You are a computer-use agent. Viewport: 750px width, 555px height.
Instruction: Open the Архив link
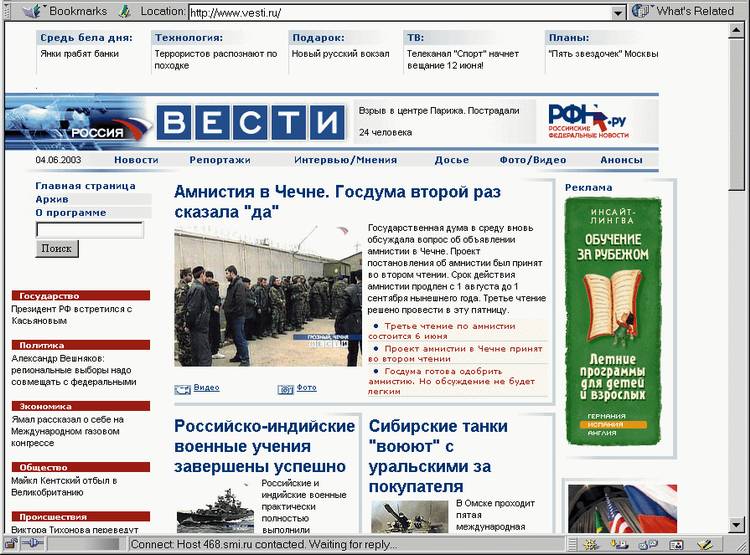click(52, 200)
